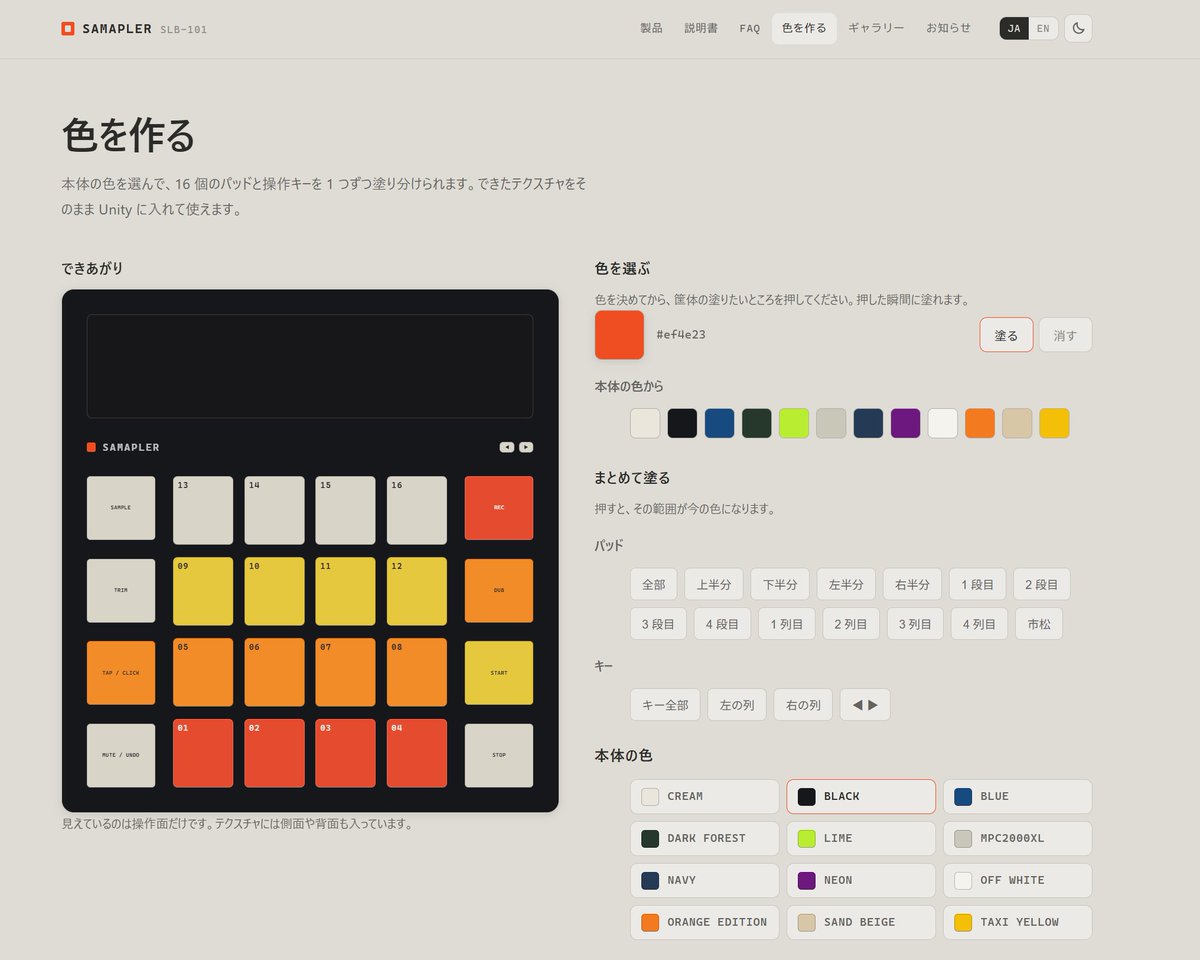Click the SAMAPLER logo in the header
The height and width of the screenshot is (960, 1200).
[134, 29]
